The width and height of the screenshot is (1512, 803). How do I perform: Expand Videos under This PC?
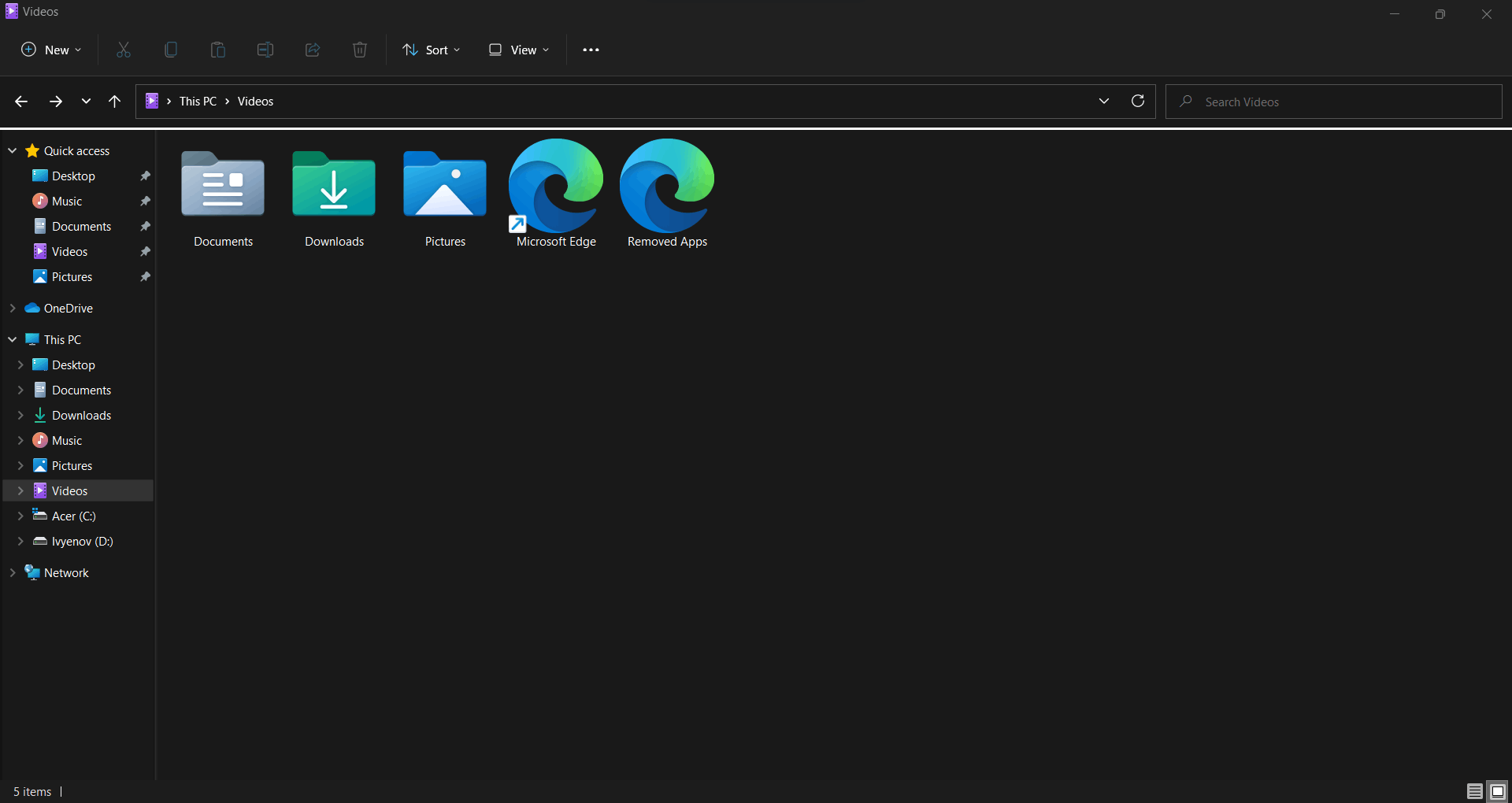point(20,490)
